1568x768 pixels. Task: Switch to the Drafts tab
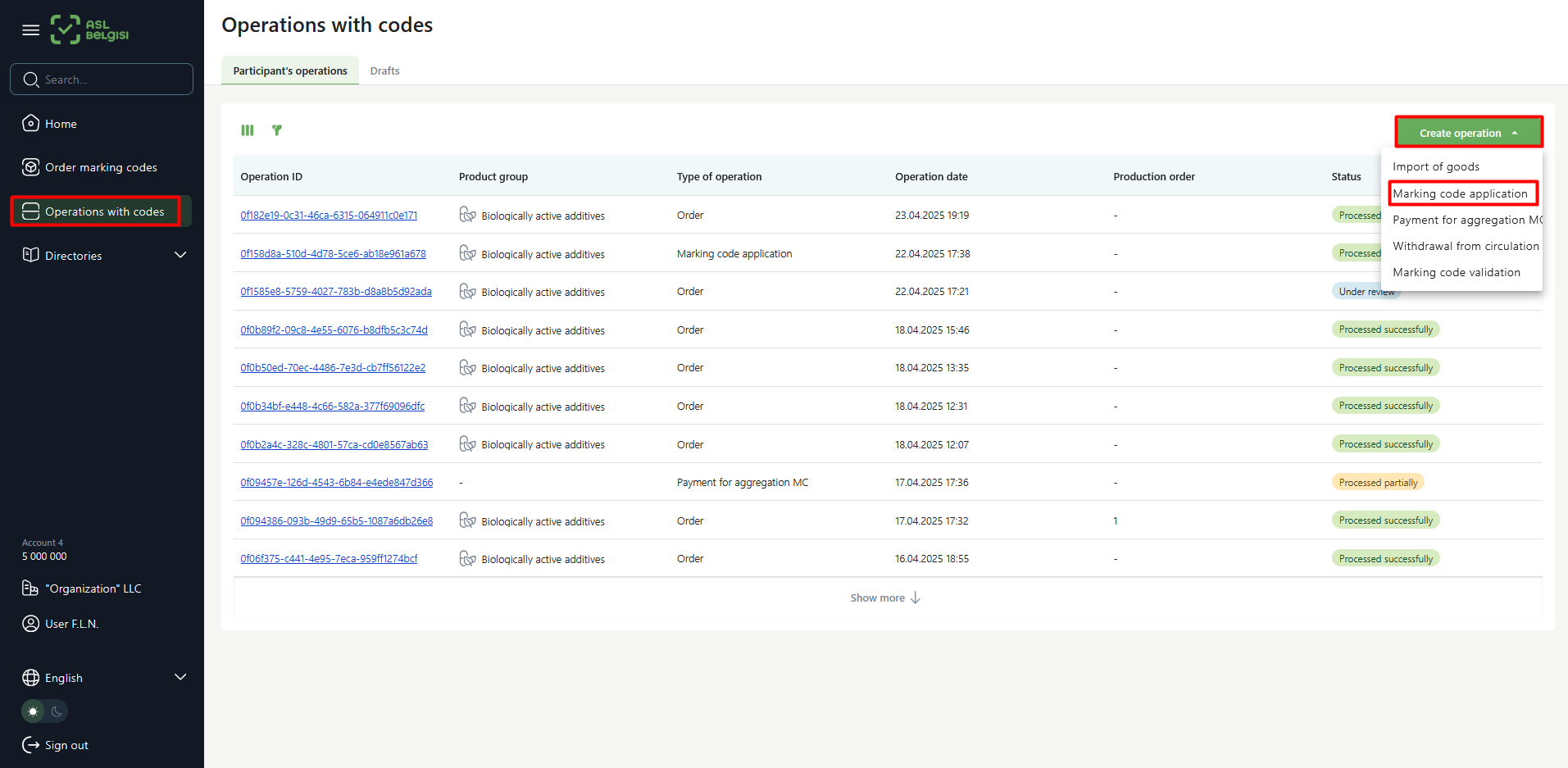pos(384,70)
